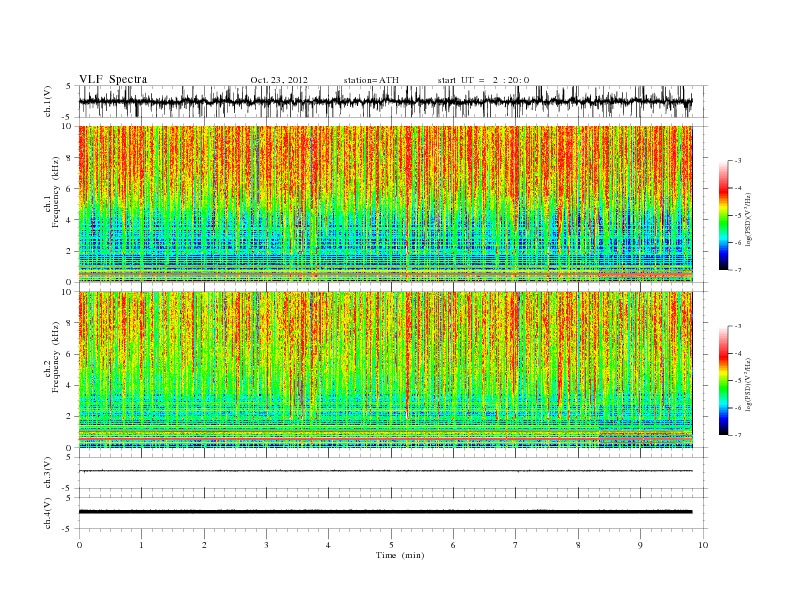Click the "start UT = 2 :20: 0" text
792x612 pixels.
pyautogui.click(x=483, y=80)
